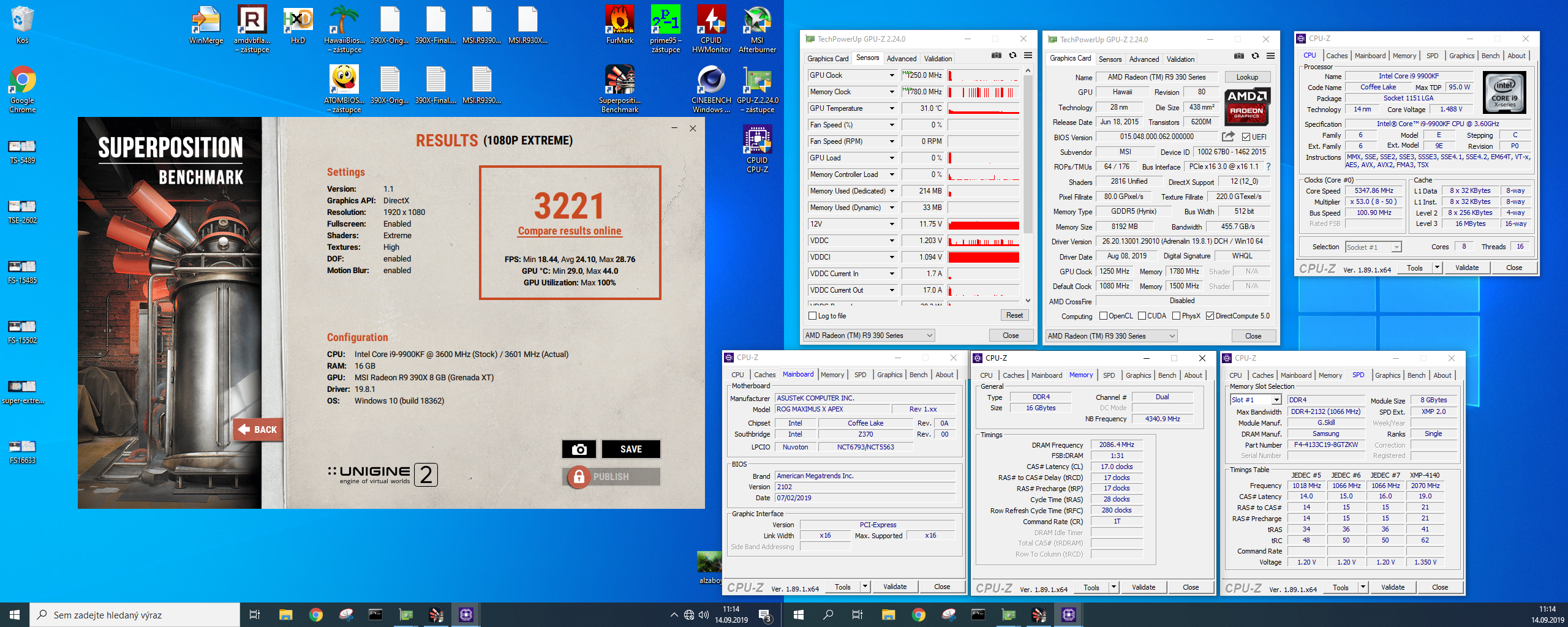The height and width of the screenshot is (627, 1568).
Task: Open the WinMerge desktop shortcut
Action: point(206,25)
